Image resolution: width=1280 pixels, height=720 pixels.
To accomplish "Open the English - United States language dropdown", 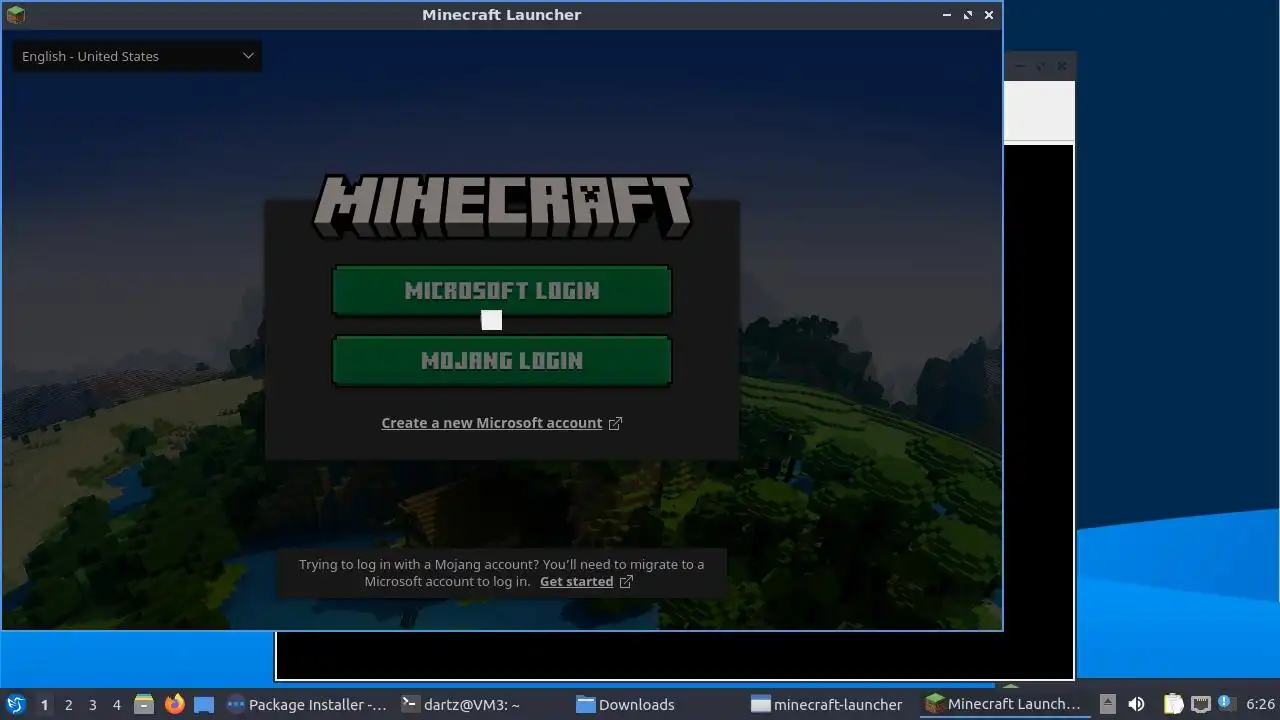I will point(137,56).
